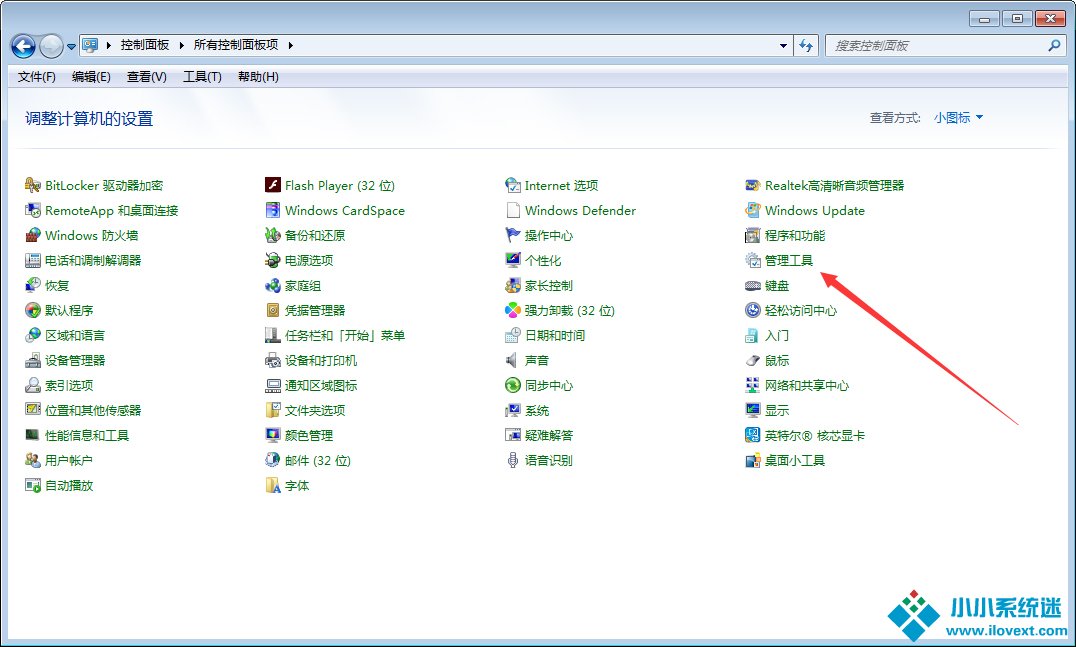Open the Realtek高清晰音频管理器 icon
Screen dimensions: 1076x647
(753, 185)
